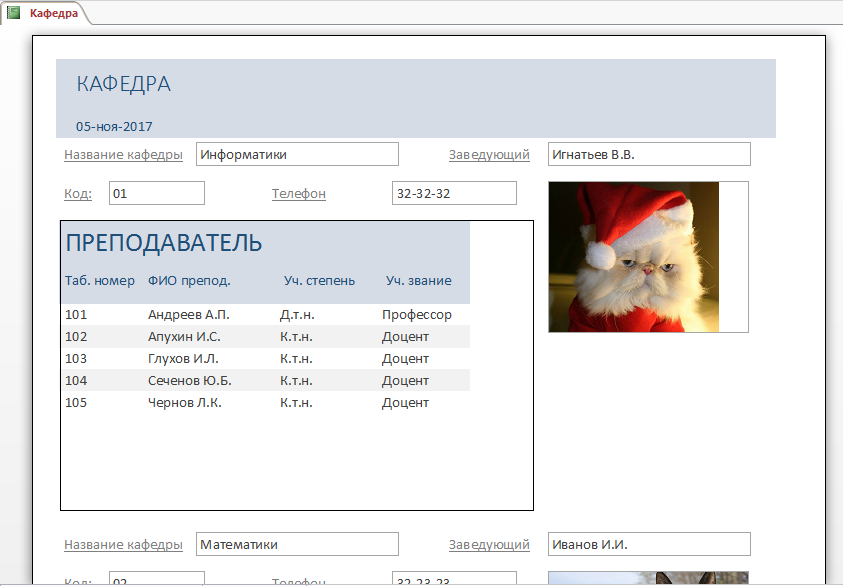Click teacher name Апухин И.С.
The image size is (843, 586).
click(184, 337)
